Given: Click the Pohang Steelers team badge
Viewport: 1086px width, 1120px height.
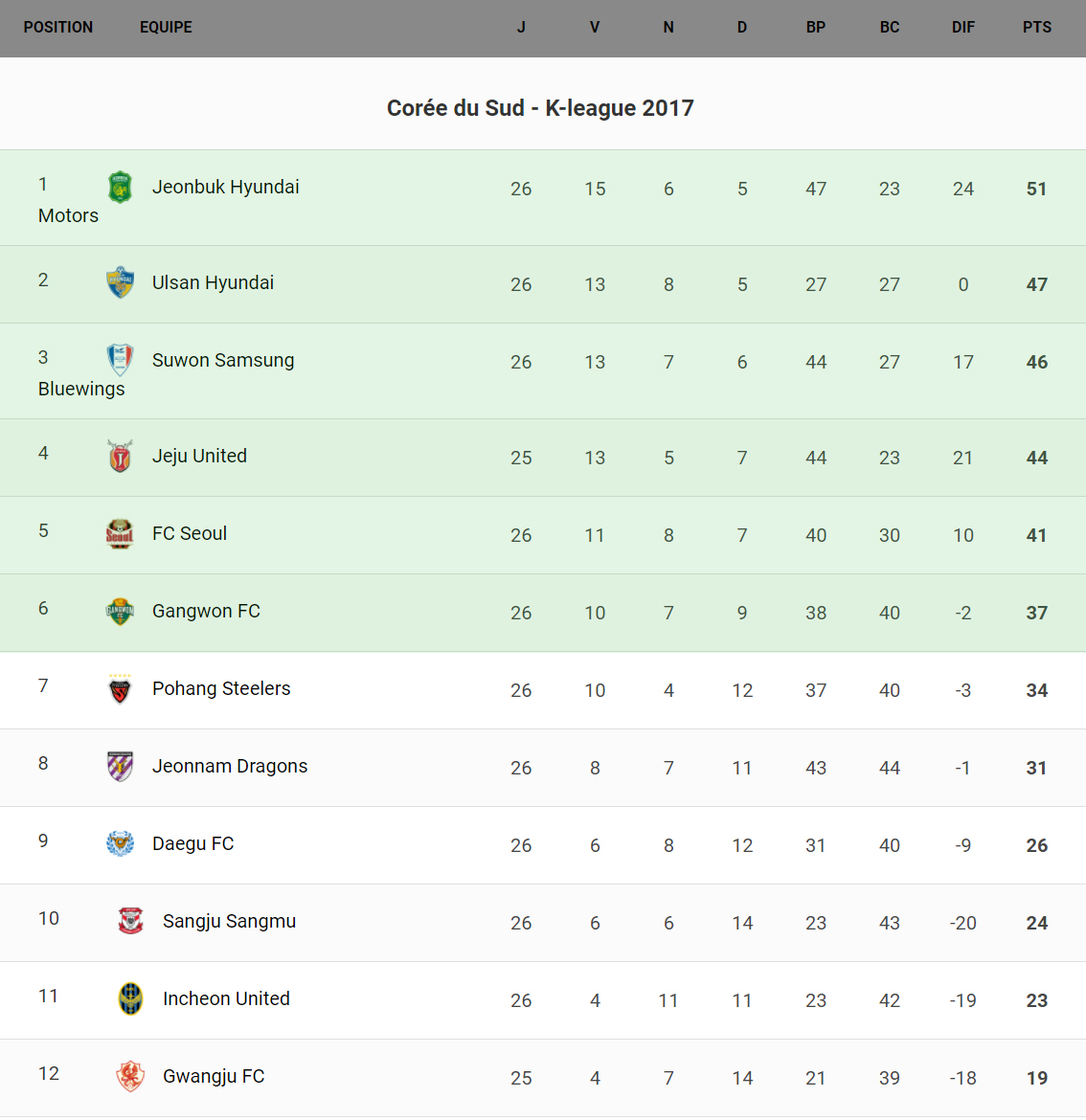Looking at the screenshot, I should [120, 688].
